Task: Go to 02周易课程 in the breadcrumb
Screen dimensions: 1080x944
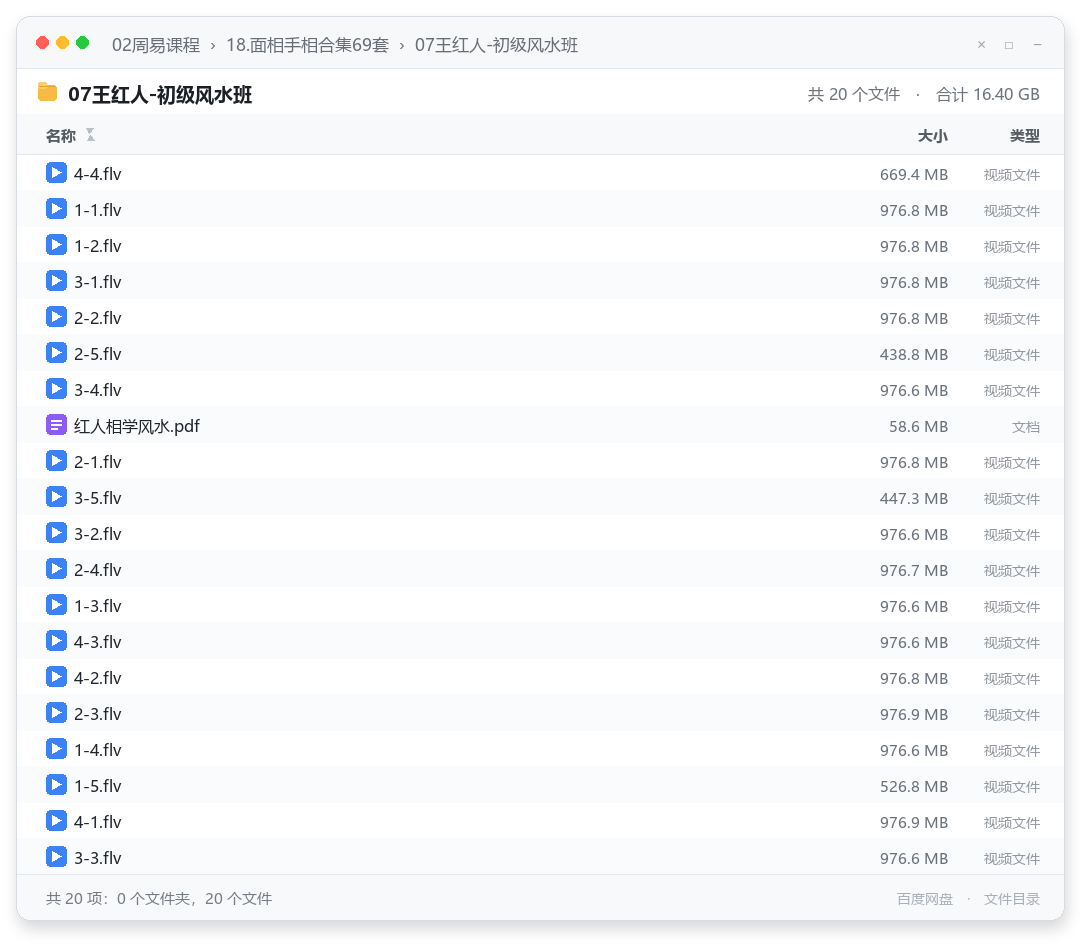Action: [x=156, y=45]
